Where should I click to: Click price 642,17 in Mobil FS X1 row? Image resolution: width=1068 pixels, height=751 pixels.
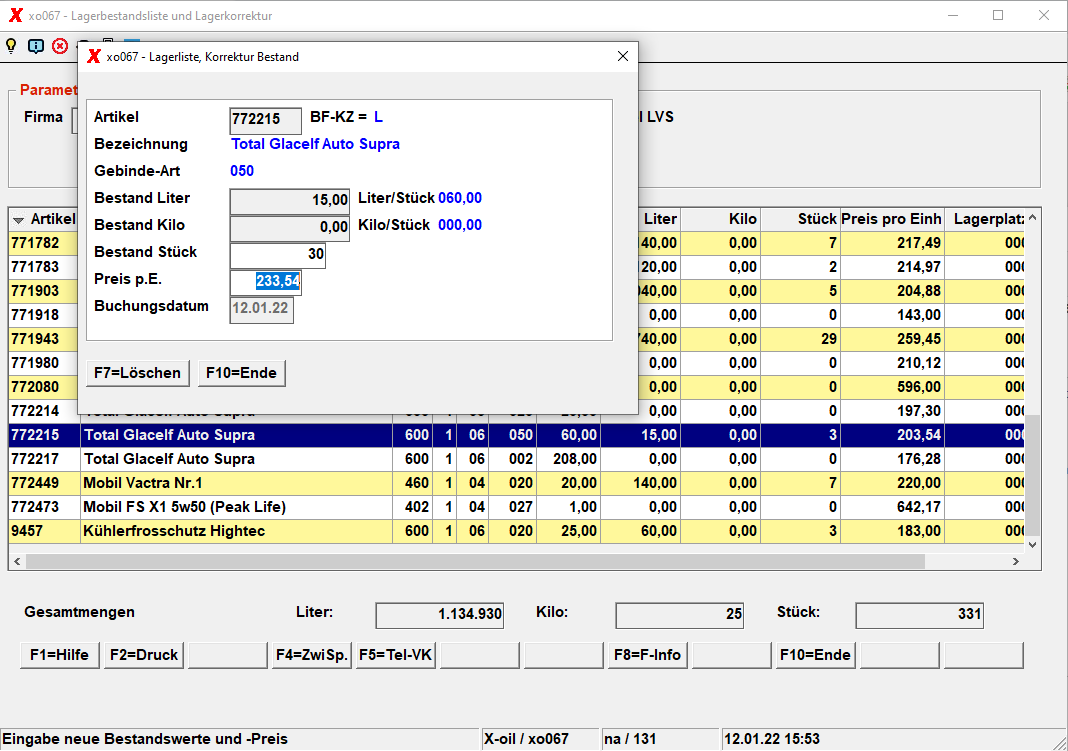(918, 507)
